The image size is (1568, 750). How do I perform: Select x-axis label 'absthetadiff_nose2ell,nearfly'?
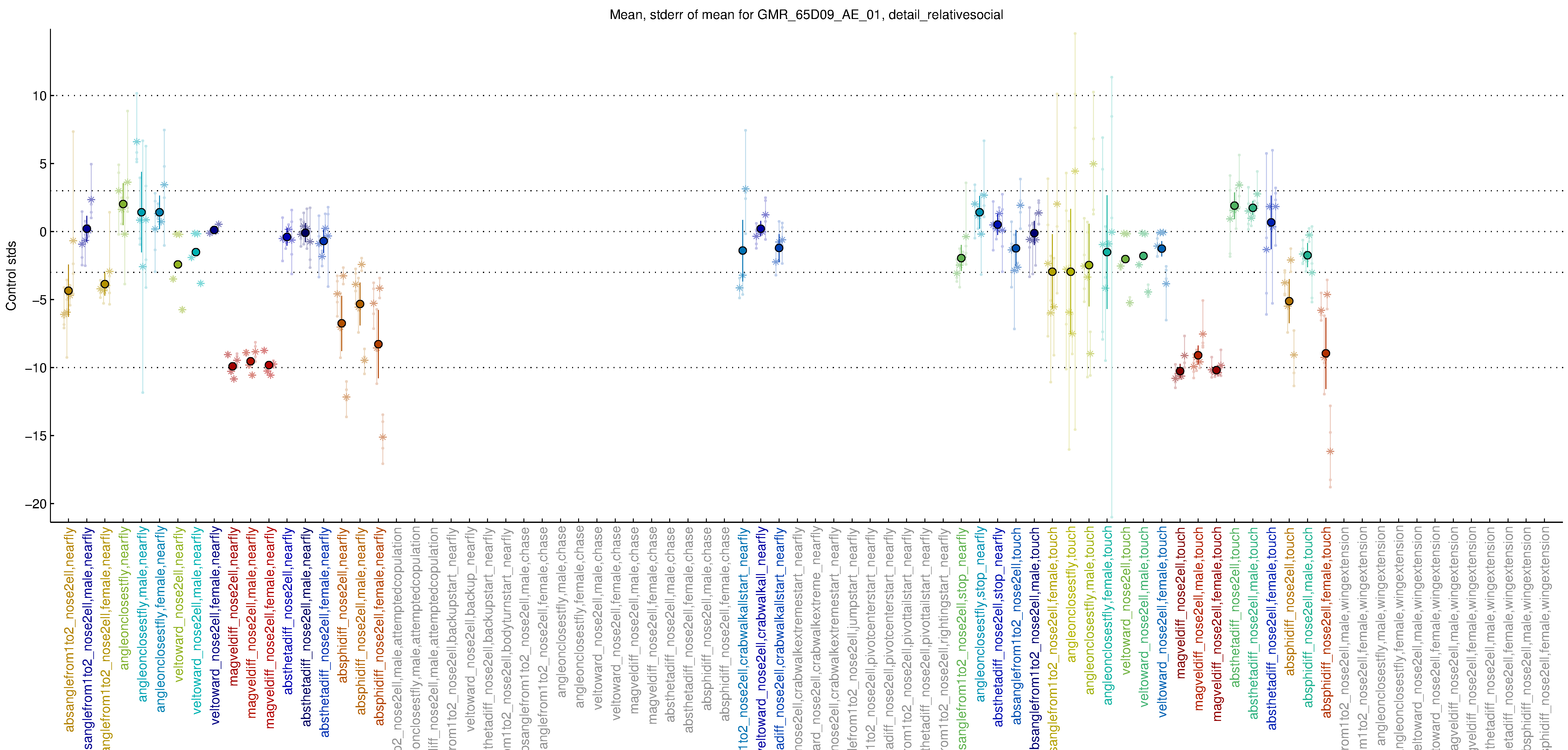click(x=288, y=611)
